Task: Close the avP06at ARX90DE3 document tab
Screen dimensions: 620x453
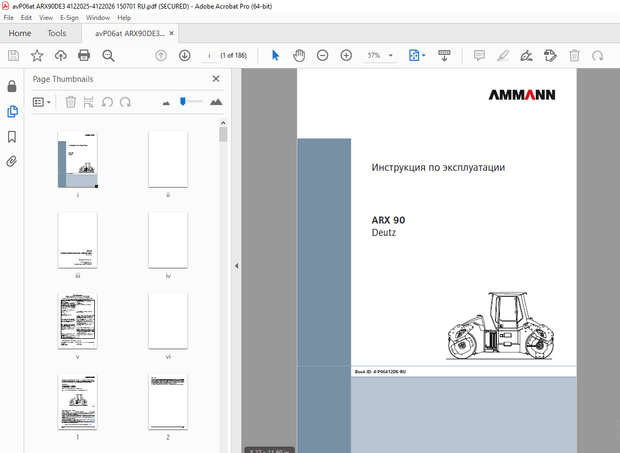Action: click(x=172, y=33)
